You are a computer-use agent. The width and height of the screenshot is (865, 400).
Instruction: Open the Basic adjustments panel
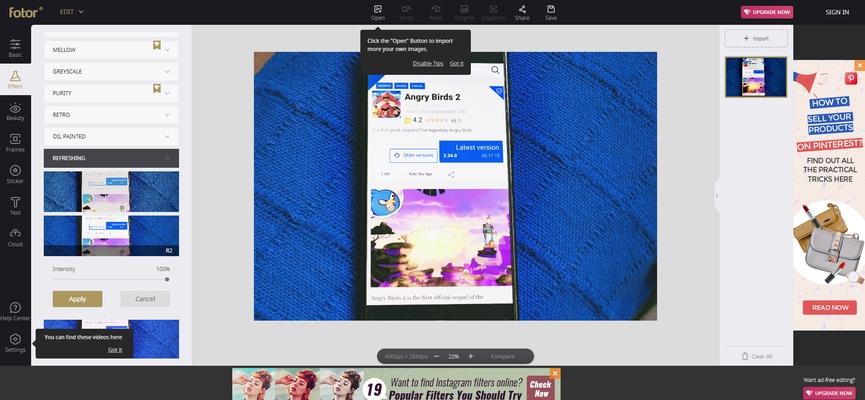(x=15, y=49)
